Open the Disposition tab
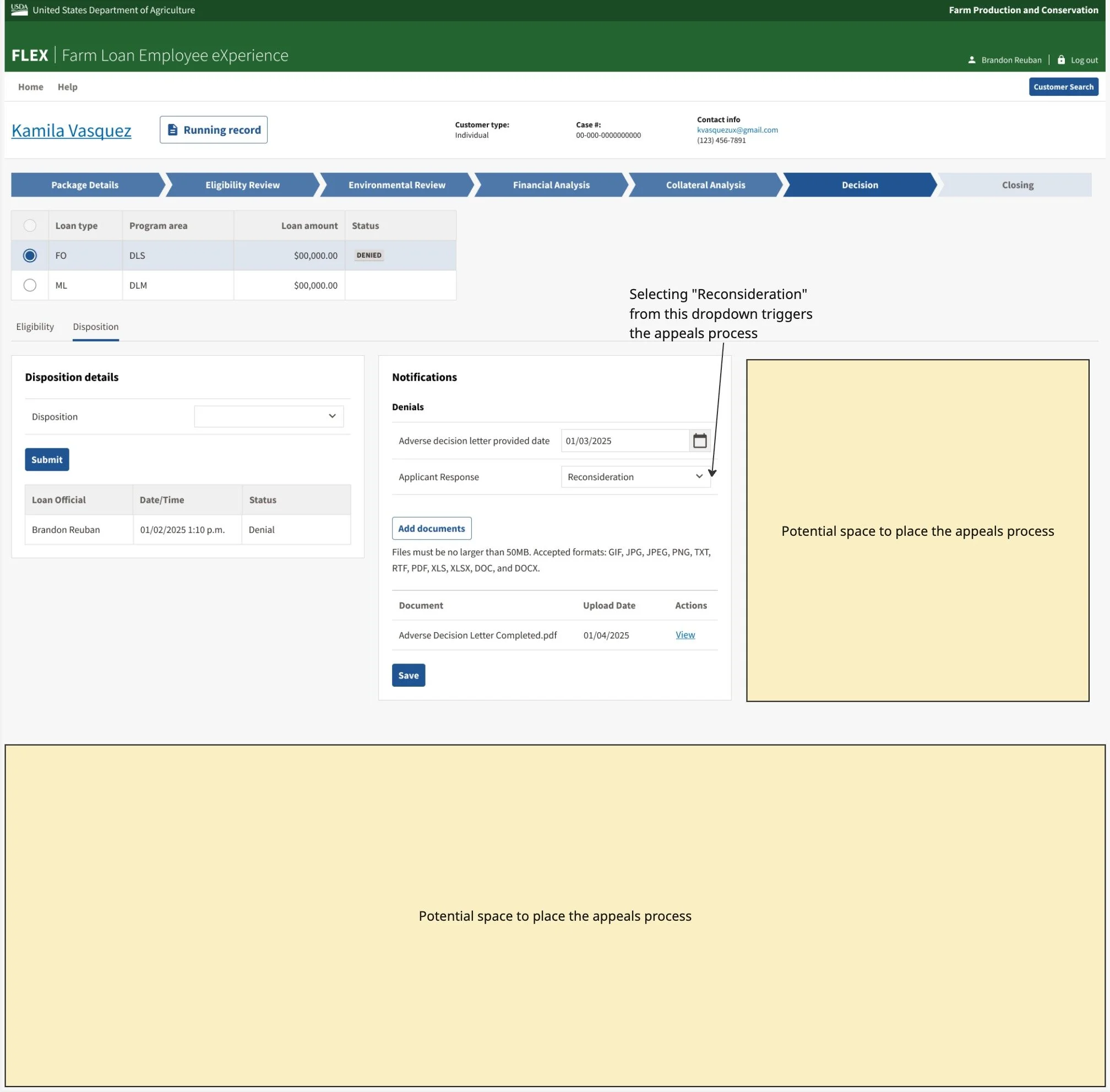Viewport: 1110px width, 1092px height. point(95,327)
